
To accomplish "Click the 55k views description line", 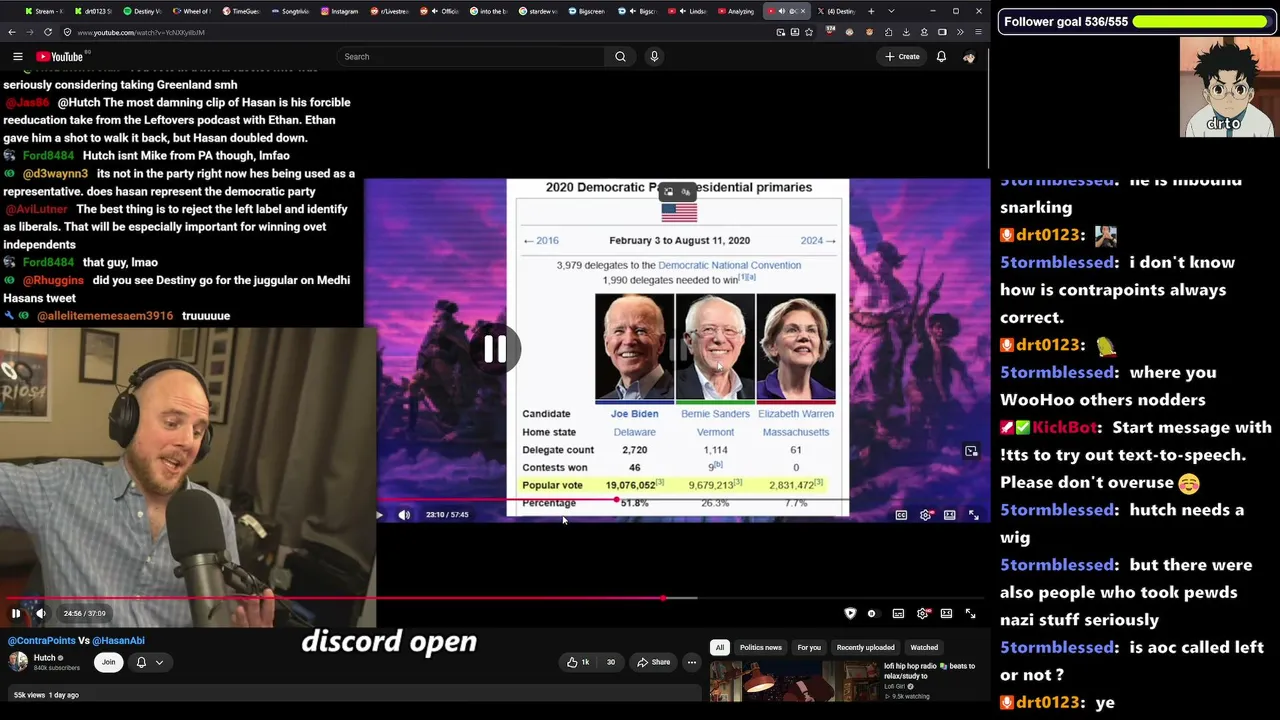I will 46,695.
